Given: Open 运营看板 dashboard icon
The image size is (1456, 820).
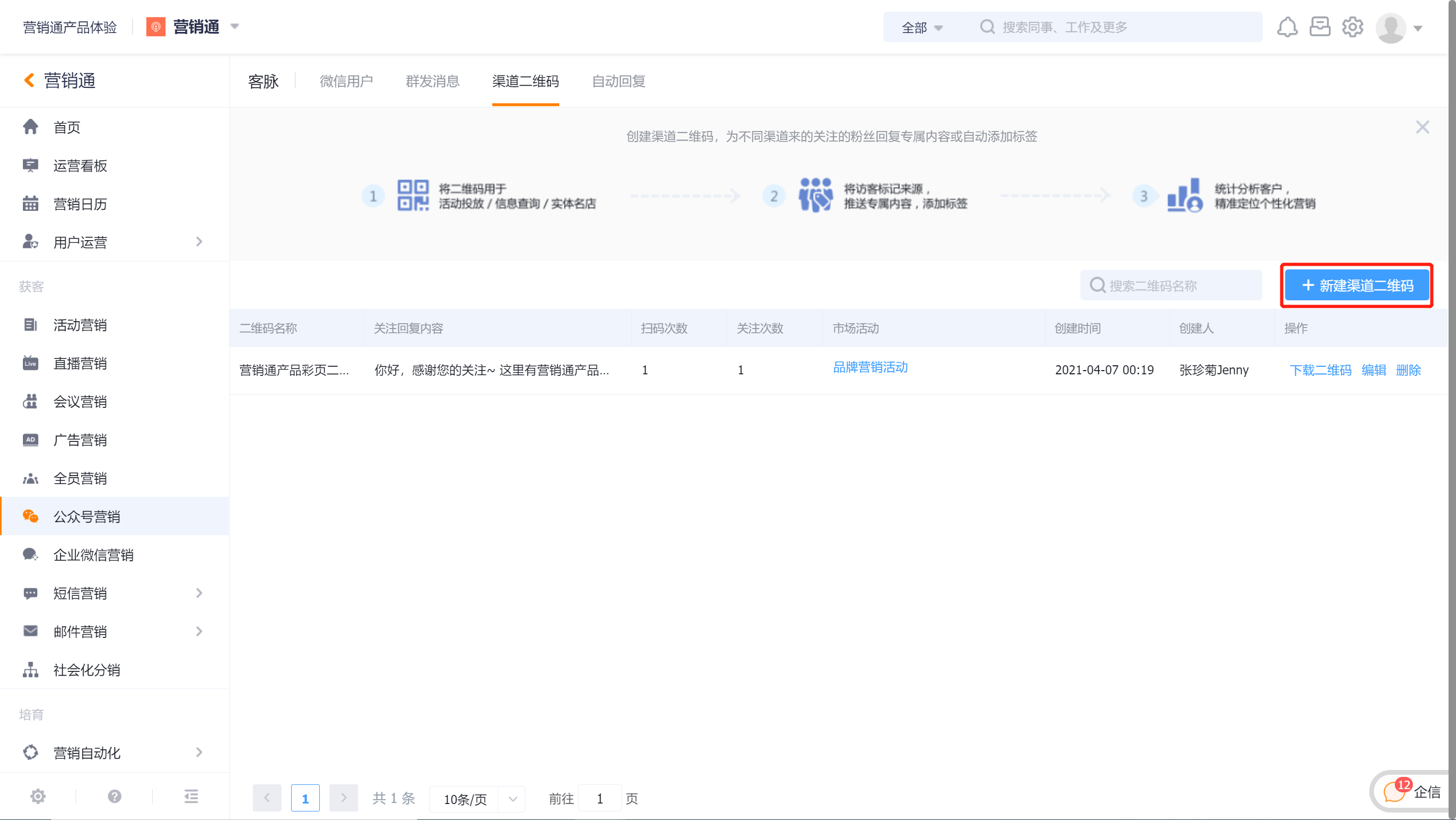Looking at the screenshot, I should click(30, 165).
